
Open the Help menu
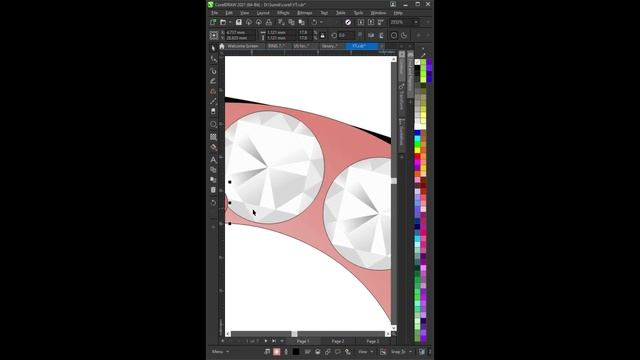point(398,13)
